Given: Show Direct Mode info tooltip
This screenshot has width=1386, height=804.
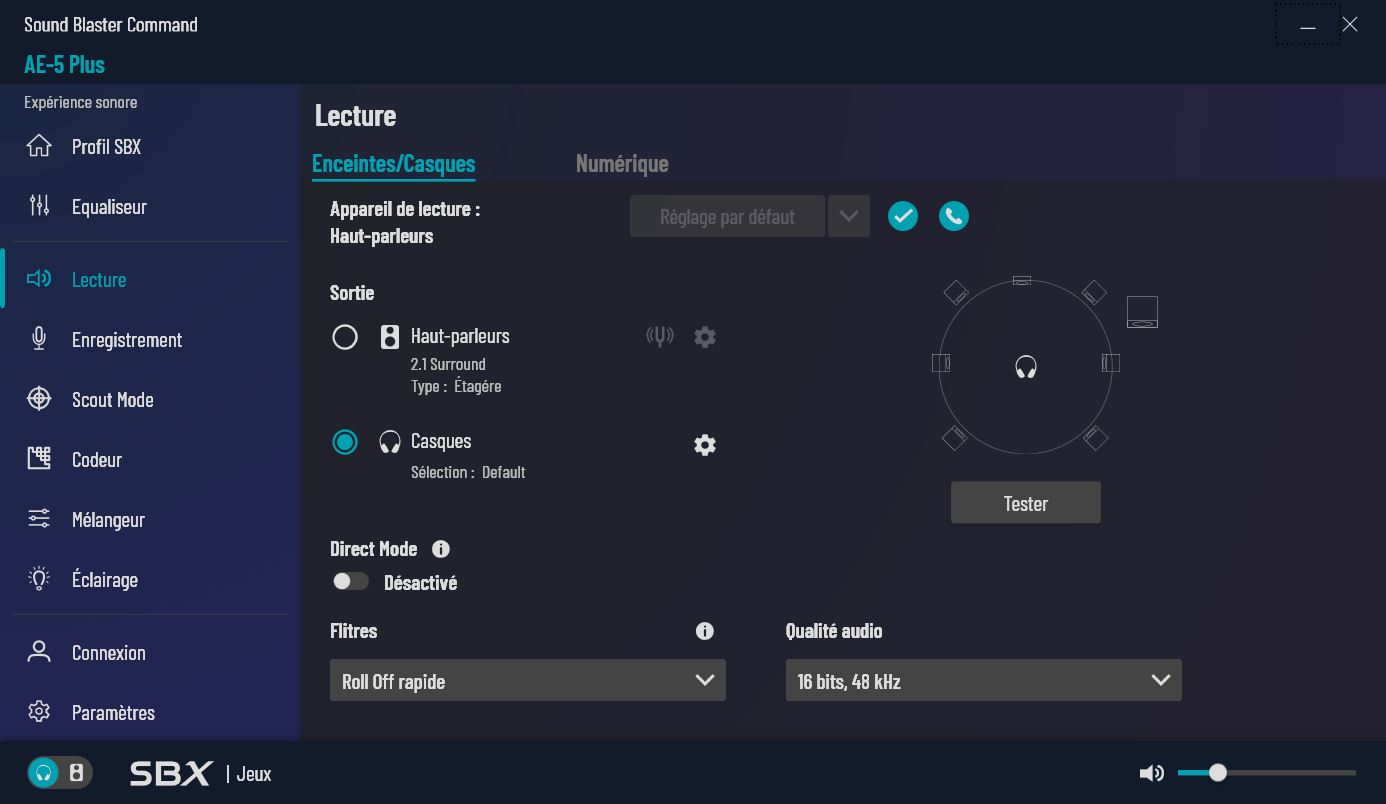Looking at the screenshot, I should 441,549.
